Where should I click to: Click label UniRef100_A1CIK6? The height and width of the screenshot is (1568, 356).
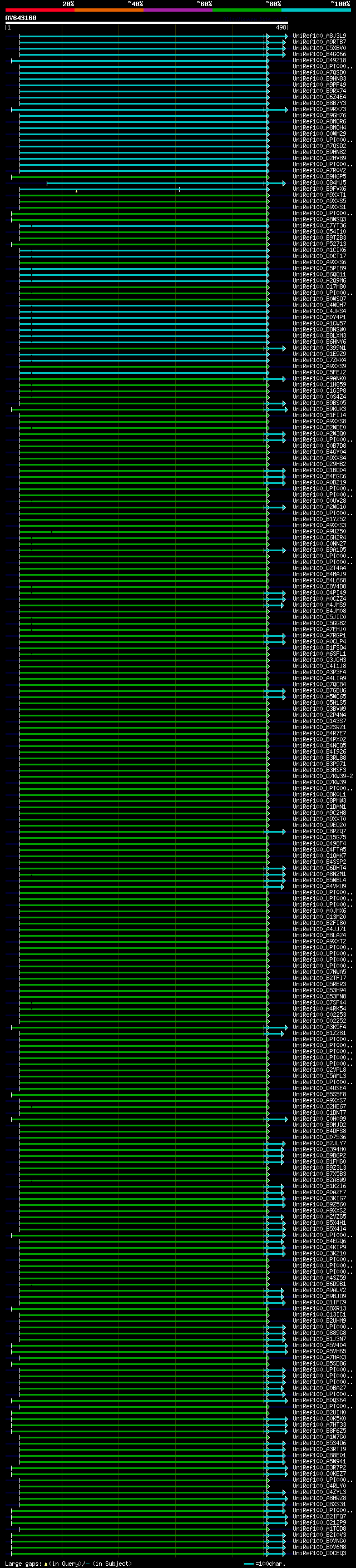click(319, 250)
